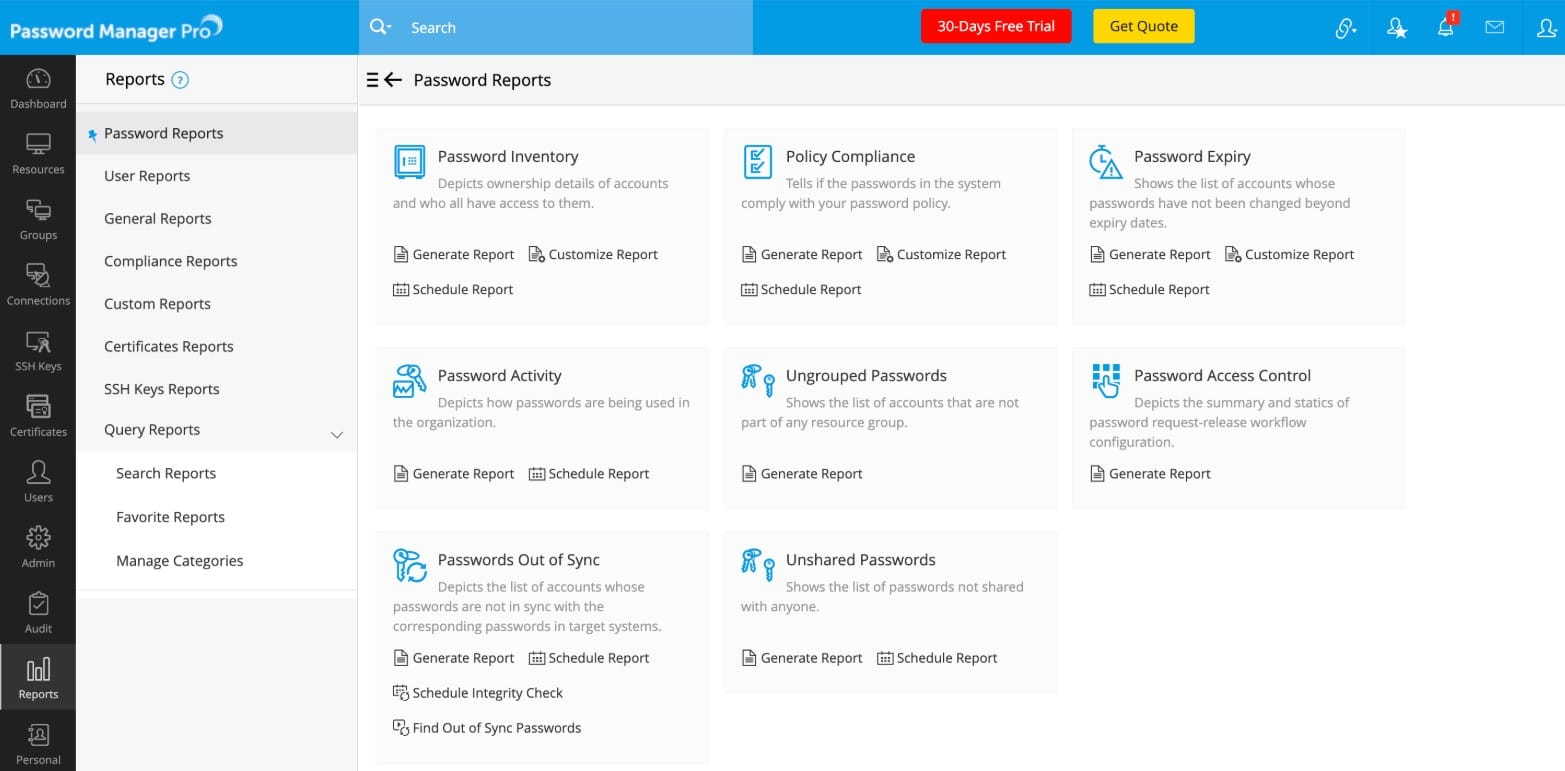This screenshot has width=1565, height=771.
Task: Click the Reports help question icon
Action: [x=180, y=81]
